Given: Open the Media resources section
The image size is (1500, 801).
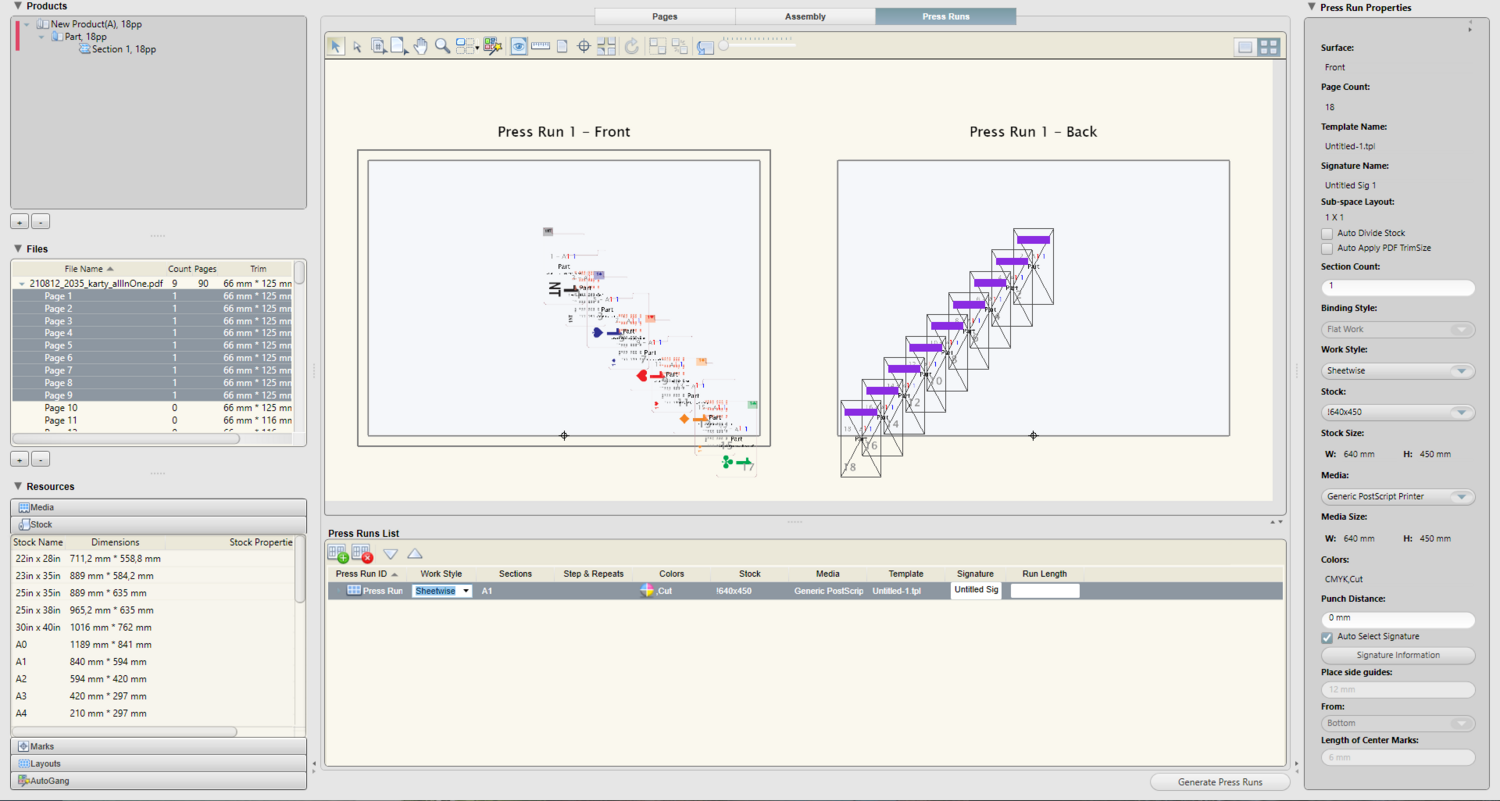Looking at the screenshot, I should click(x=158, y=507).
